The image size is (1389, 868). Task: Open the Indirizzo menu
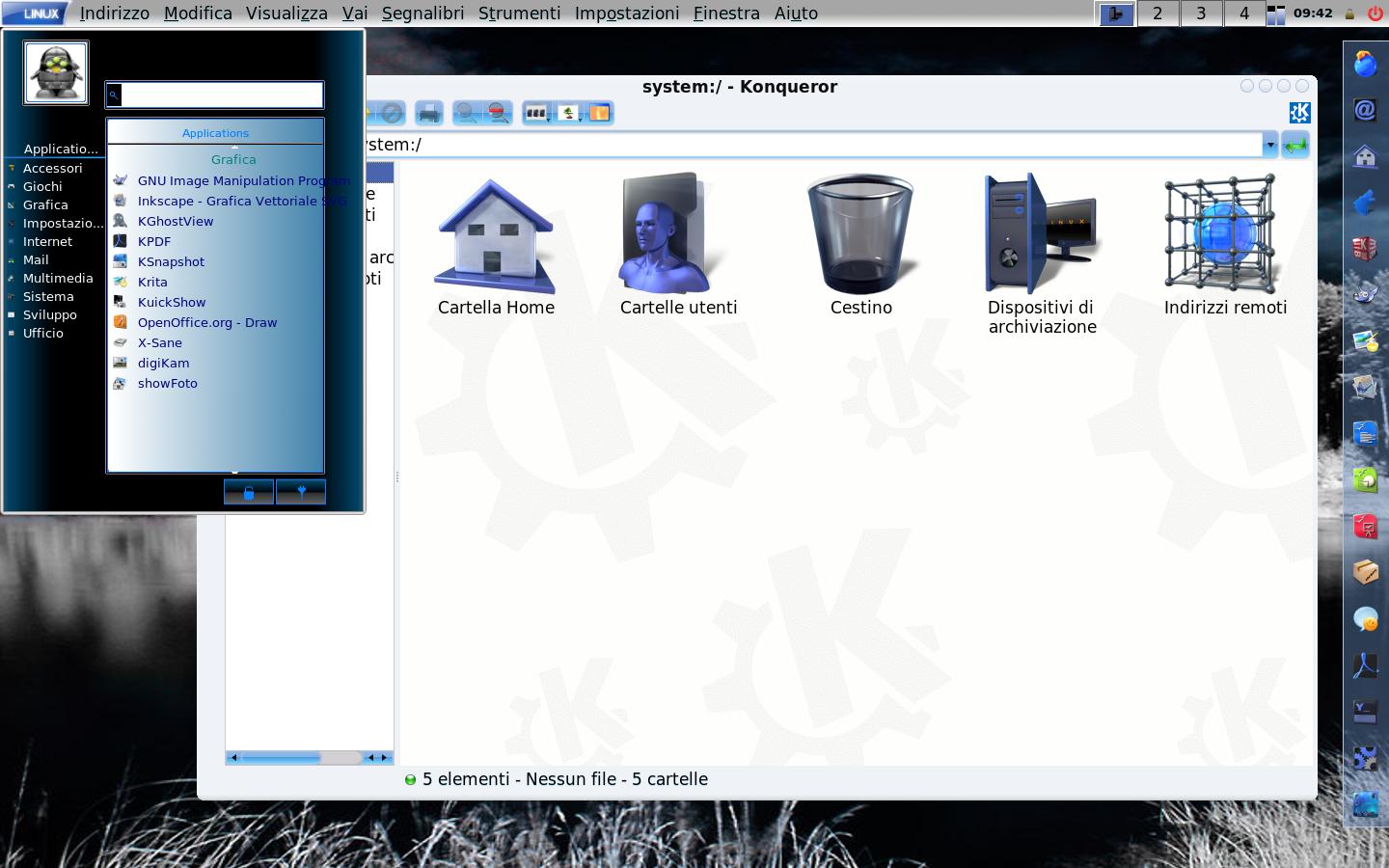[x=114, y=14]
